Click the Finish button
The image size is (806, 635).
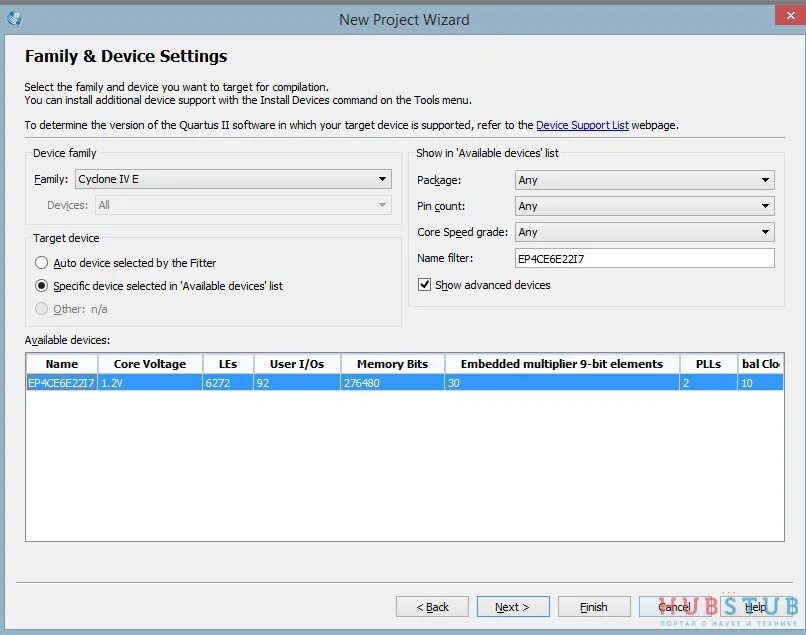[594, 607]
